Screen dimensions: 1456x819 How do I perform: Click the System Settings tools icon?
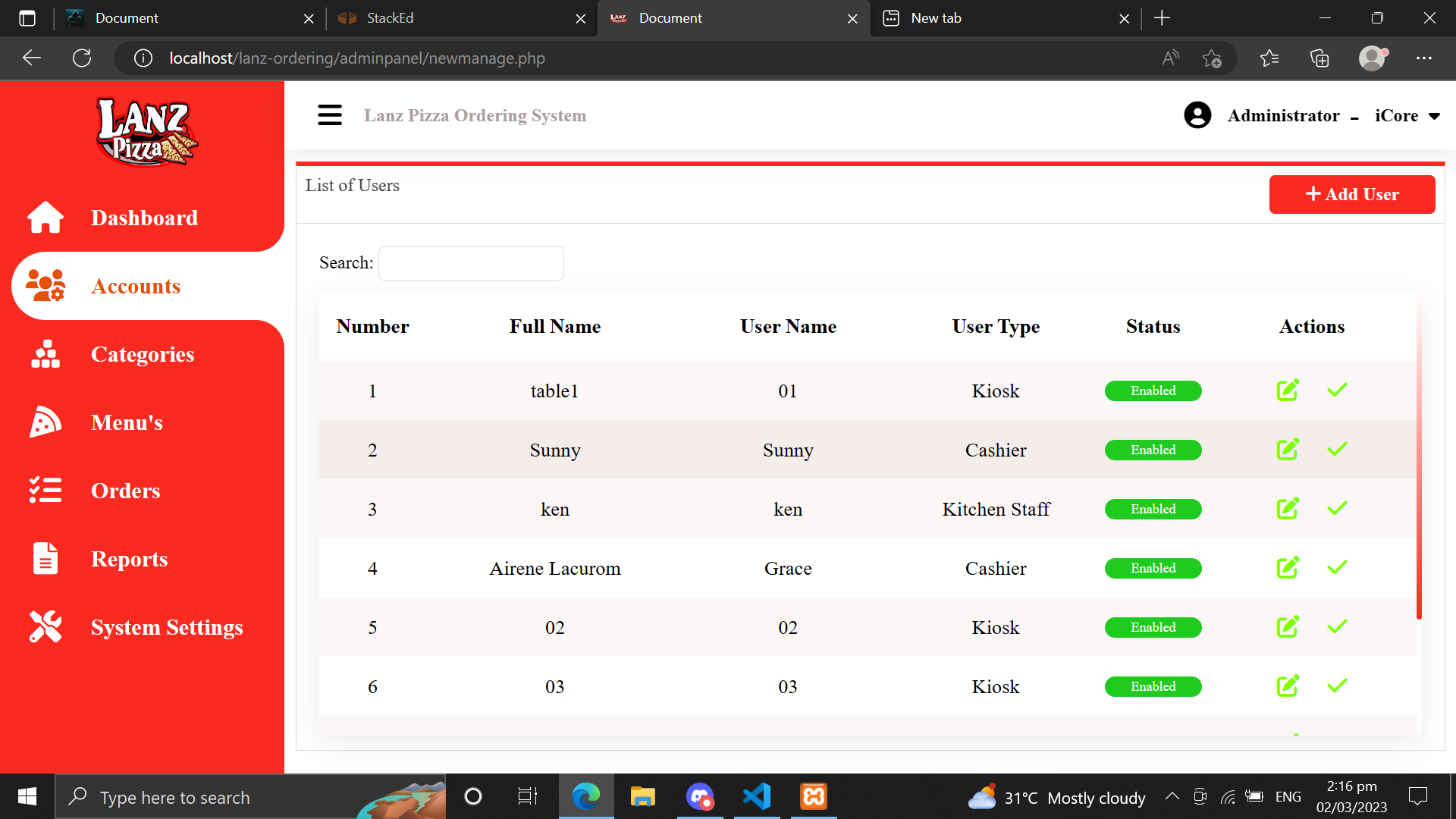point(45,627)
